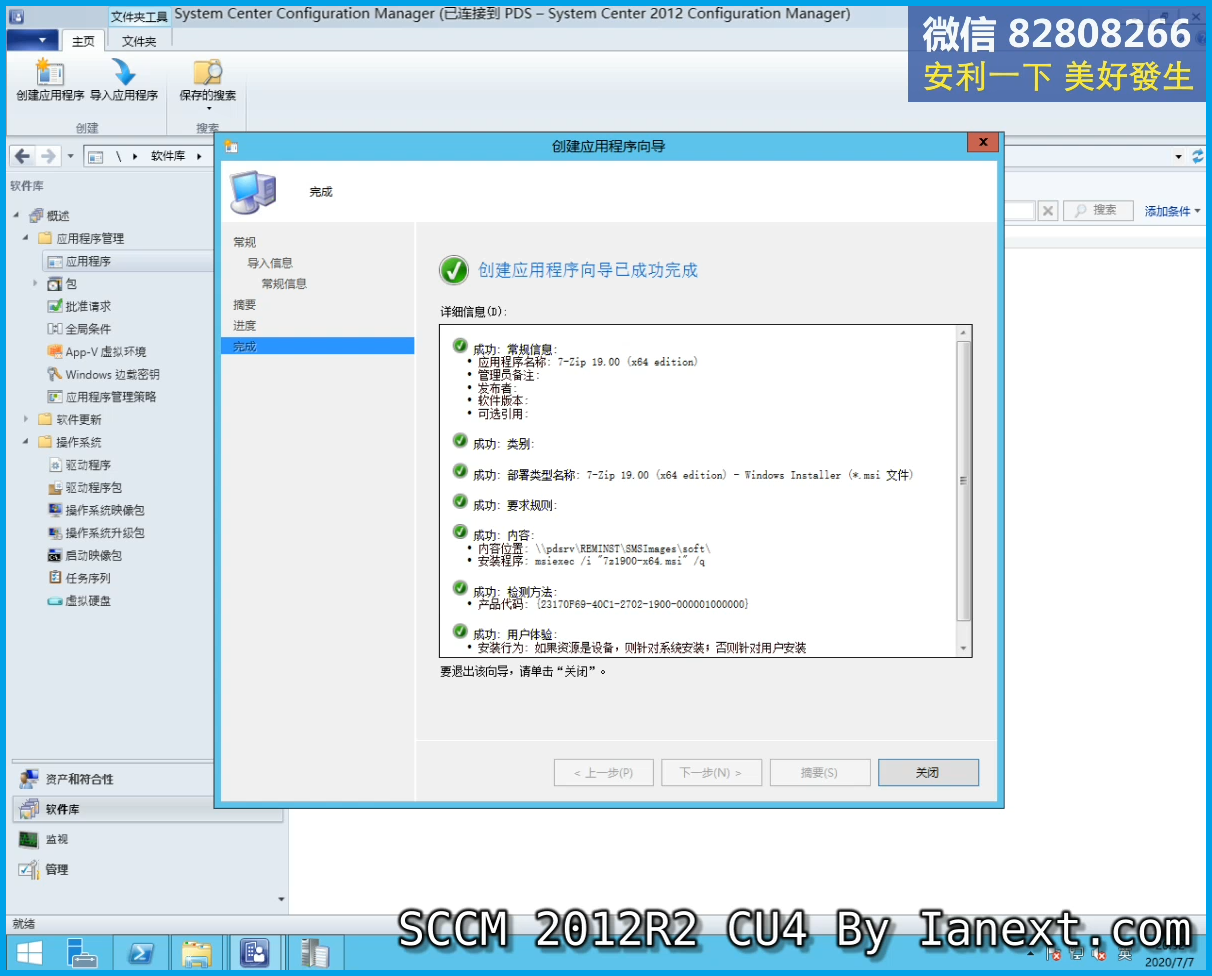The width and height of the screenshot is (1212, 976).
Task: Expand navigation pane options arrow at bottom
Action: pyautogui.click(x=281, y=899)
